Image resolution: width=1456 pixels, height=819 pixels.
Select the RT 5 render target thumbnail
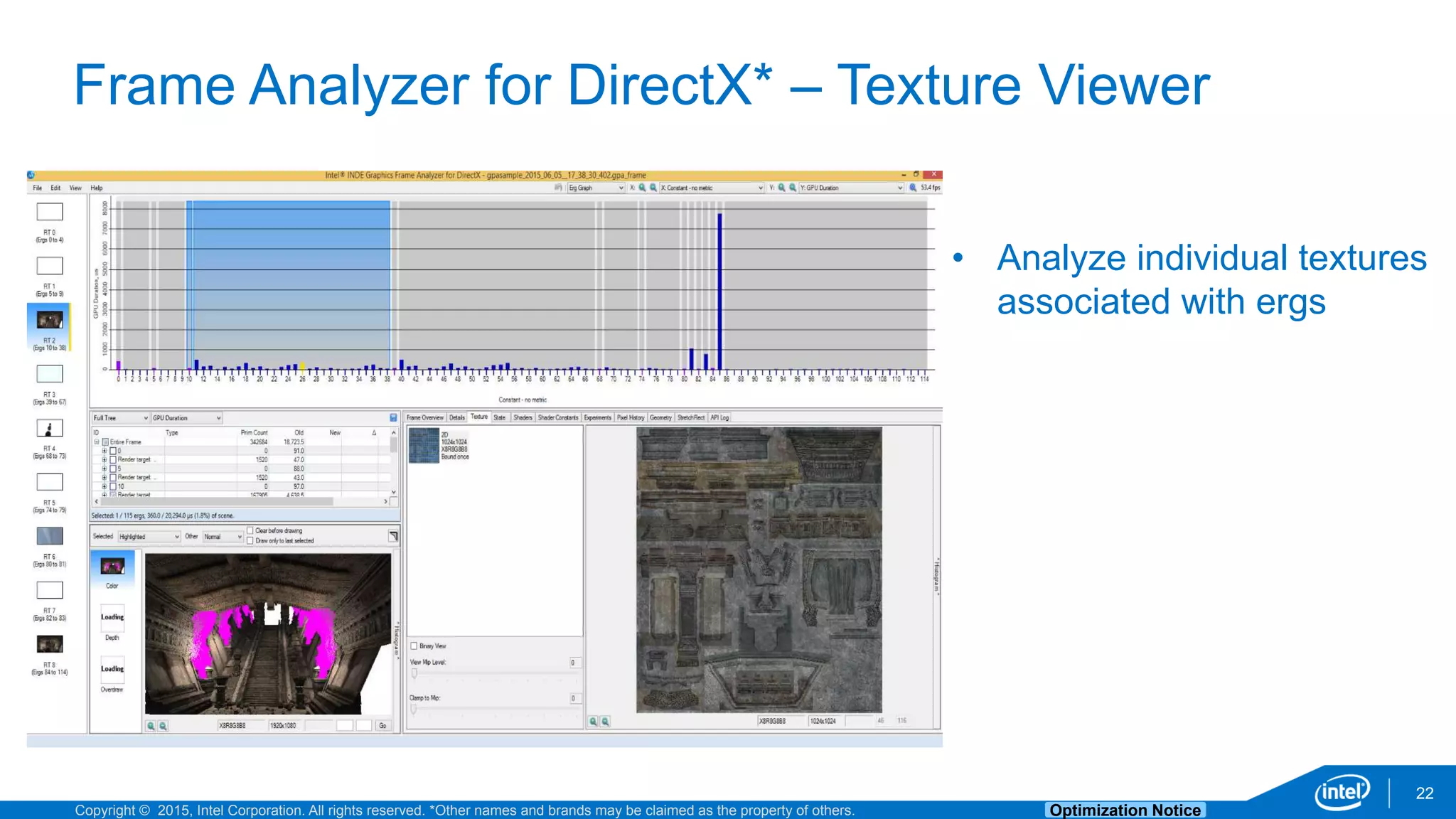(x=50, y=482)
